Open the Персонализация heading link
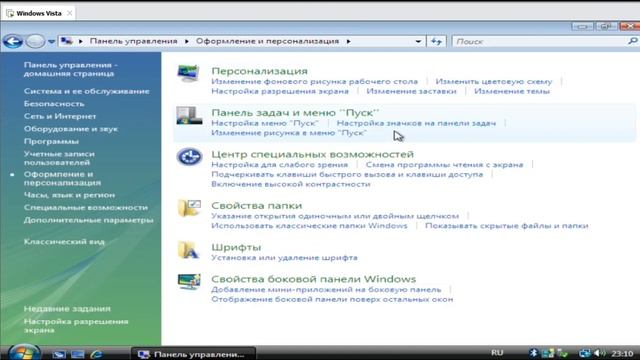Screen dimensions: 640x360 point(259,71)
